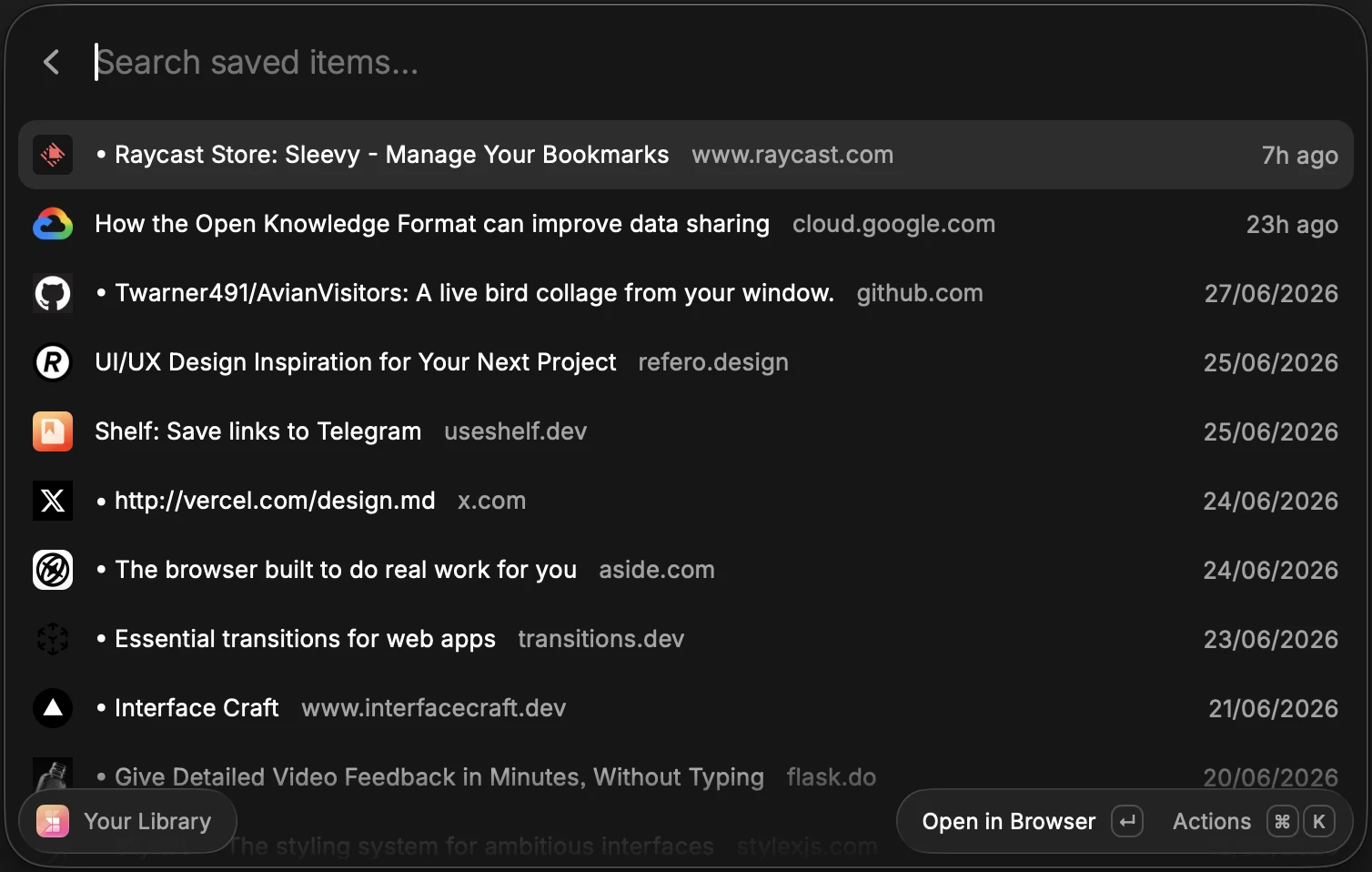This screenshot has width=1372, height=872.
Task: Click the GitHub octocat favicon icon
Action: [x=53, y=293]
